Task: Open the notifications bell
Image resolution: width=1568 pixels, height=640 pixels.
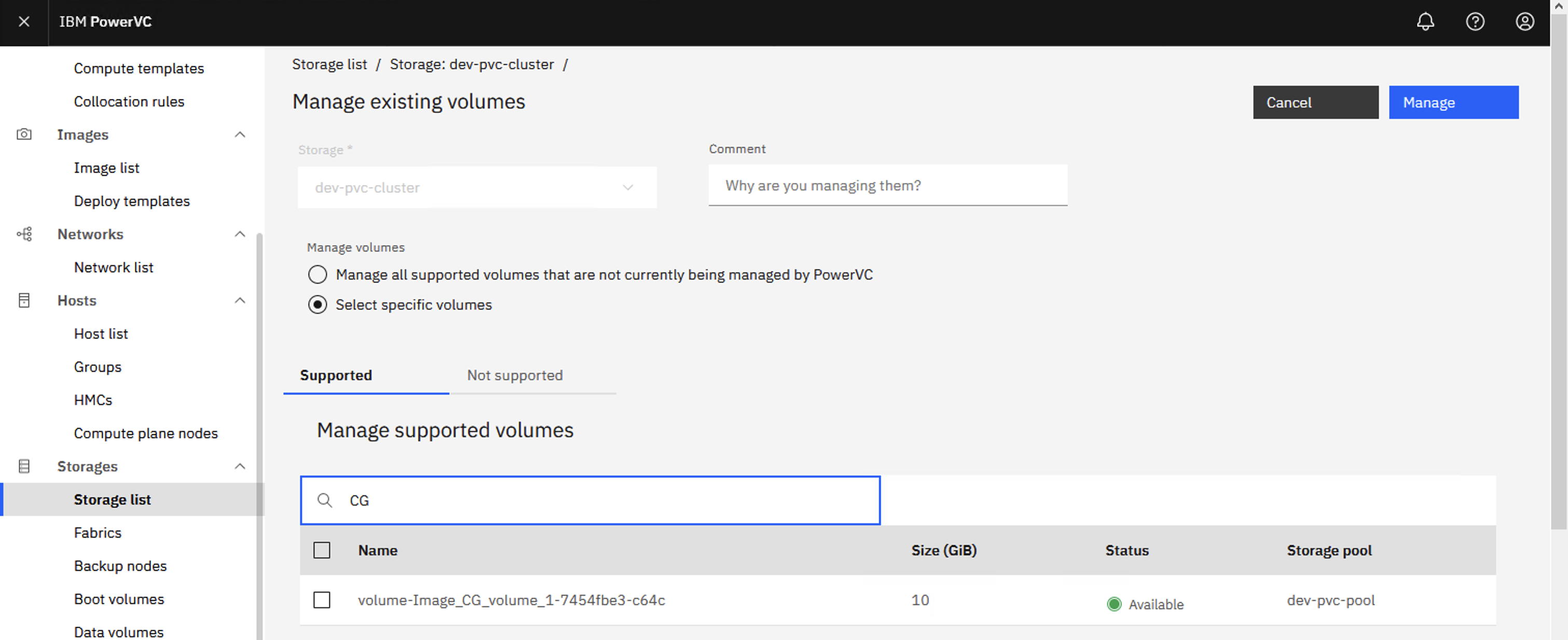Action: point(1425,22)
